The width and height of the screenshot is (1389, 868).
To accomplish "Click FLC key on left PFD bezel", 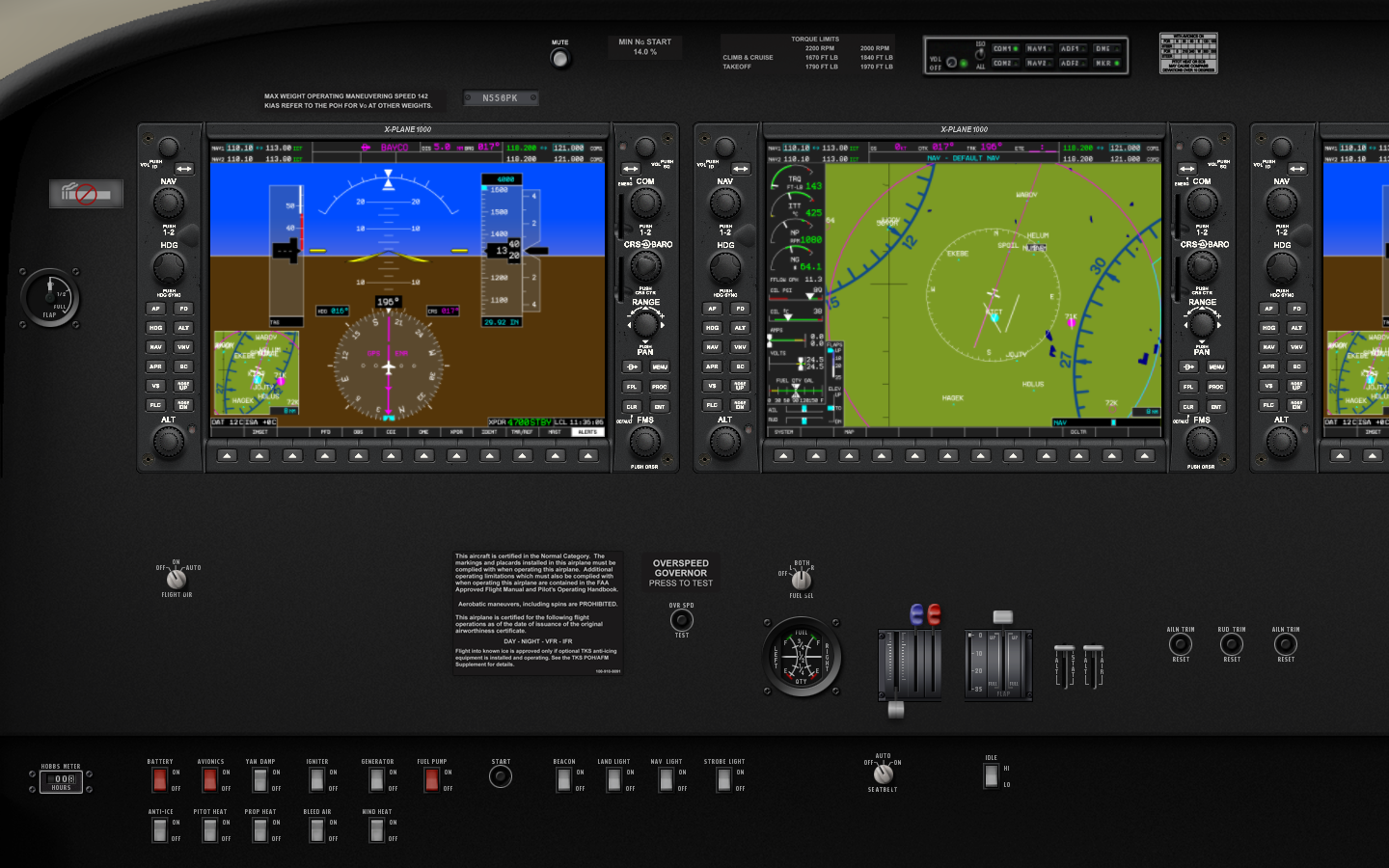I will (x=155, y=405).
